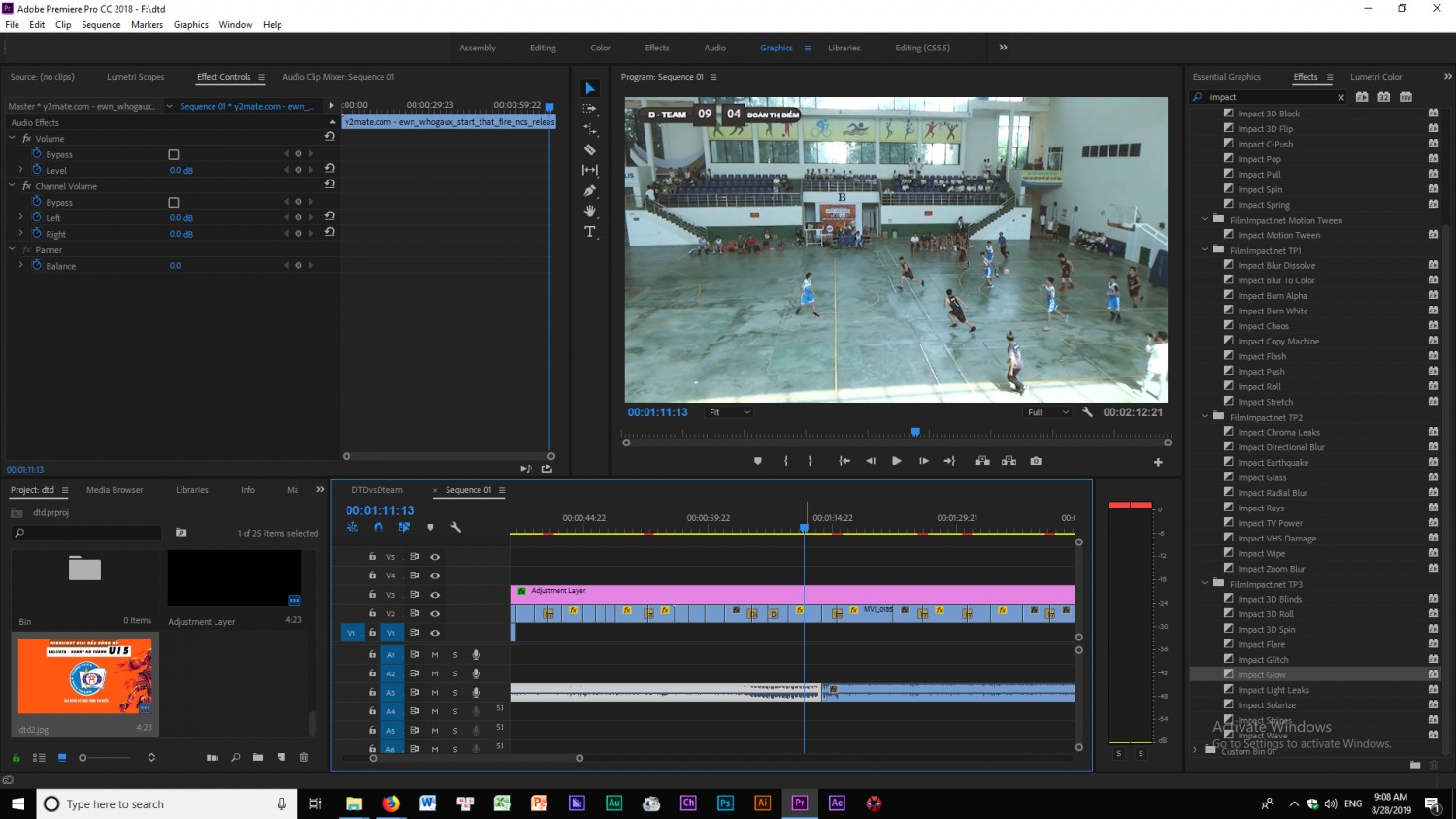Open the Button Editor plus icon
Image resolution: width=1456 pixels, height=819 pixels.
[x=1158, y=462]
